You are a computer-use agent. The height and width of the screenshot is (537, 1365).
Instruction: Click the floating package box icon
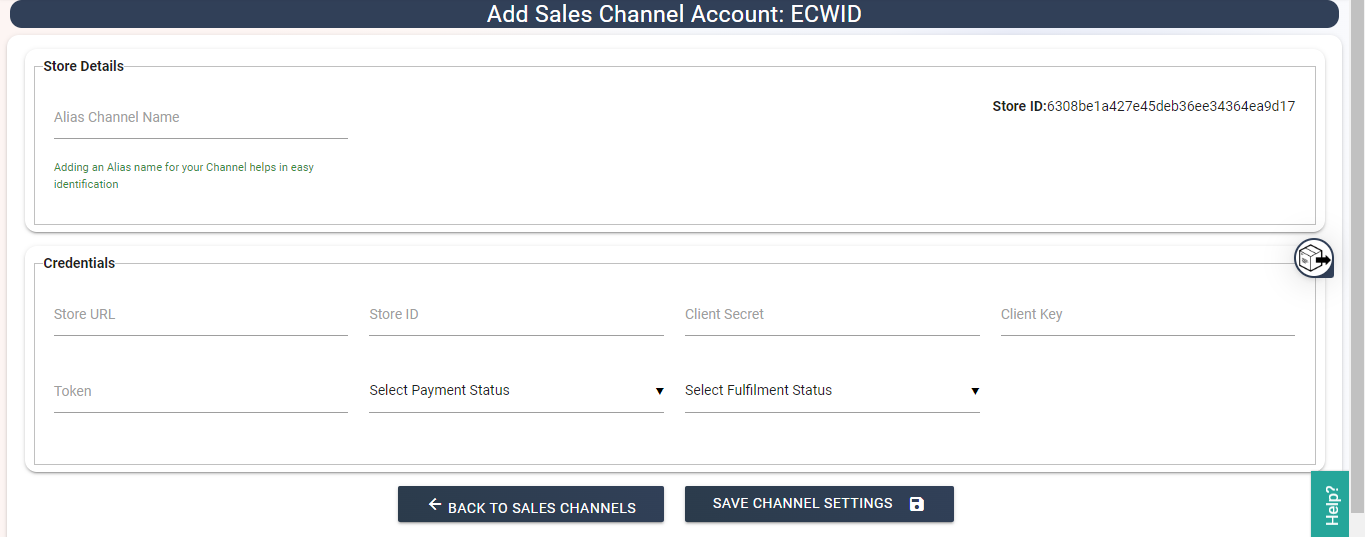[x=1314, y=259]
